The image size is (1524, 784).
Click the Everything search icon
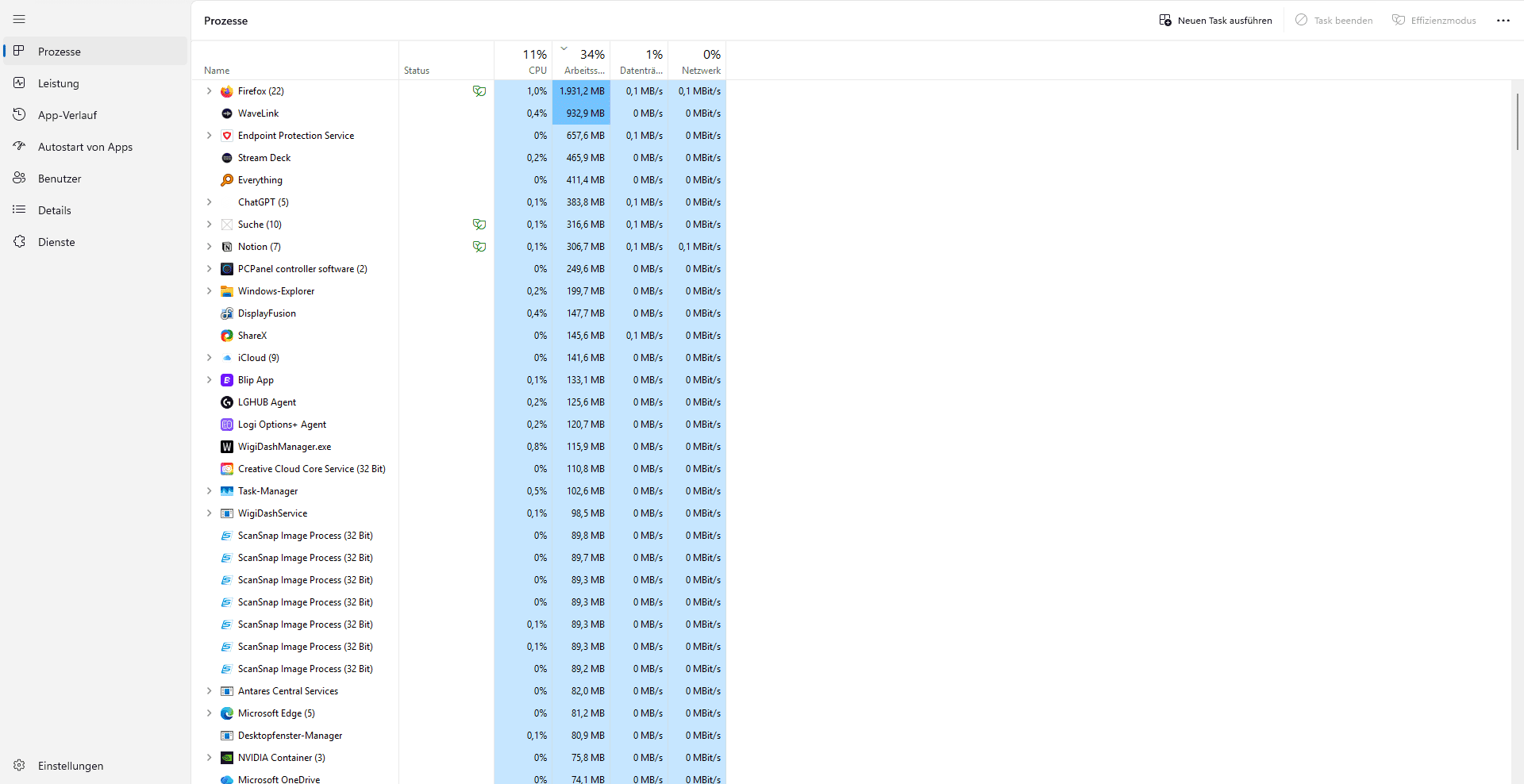[227, 180]
